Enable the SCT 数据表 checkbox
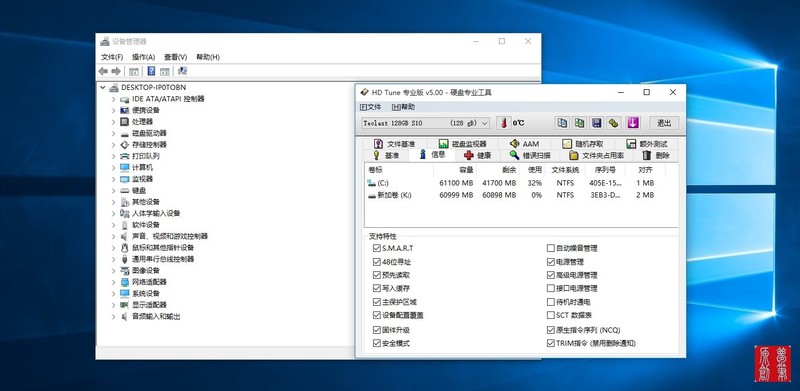This screenshot has height=391, width=800. 551,315
